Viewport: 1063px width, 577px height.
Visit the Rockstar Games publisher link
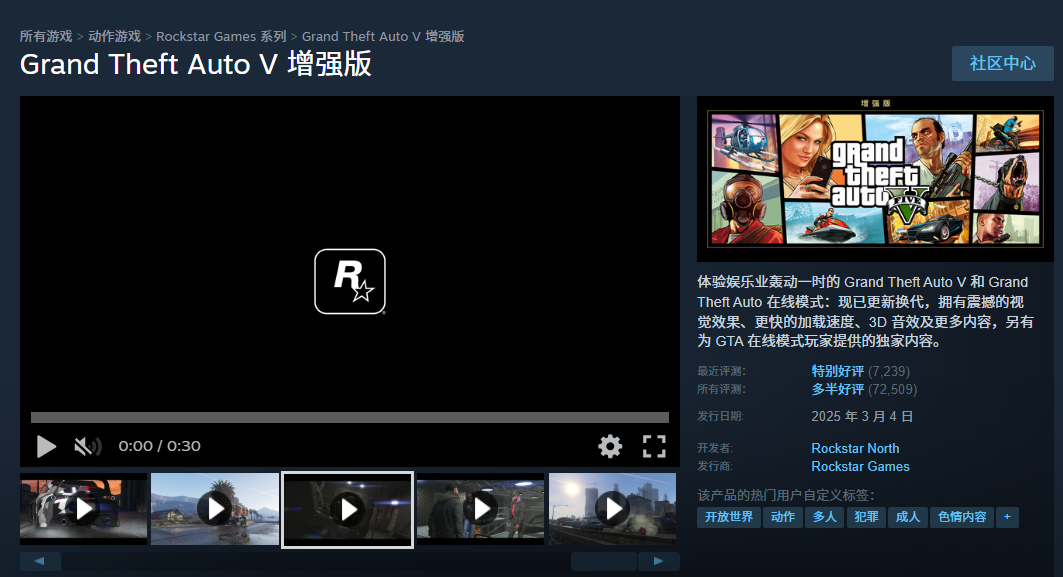tap(860, 466)
